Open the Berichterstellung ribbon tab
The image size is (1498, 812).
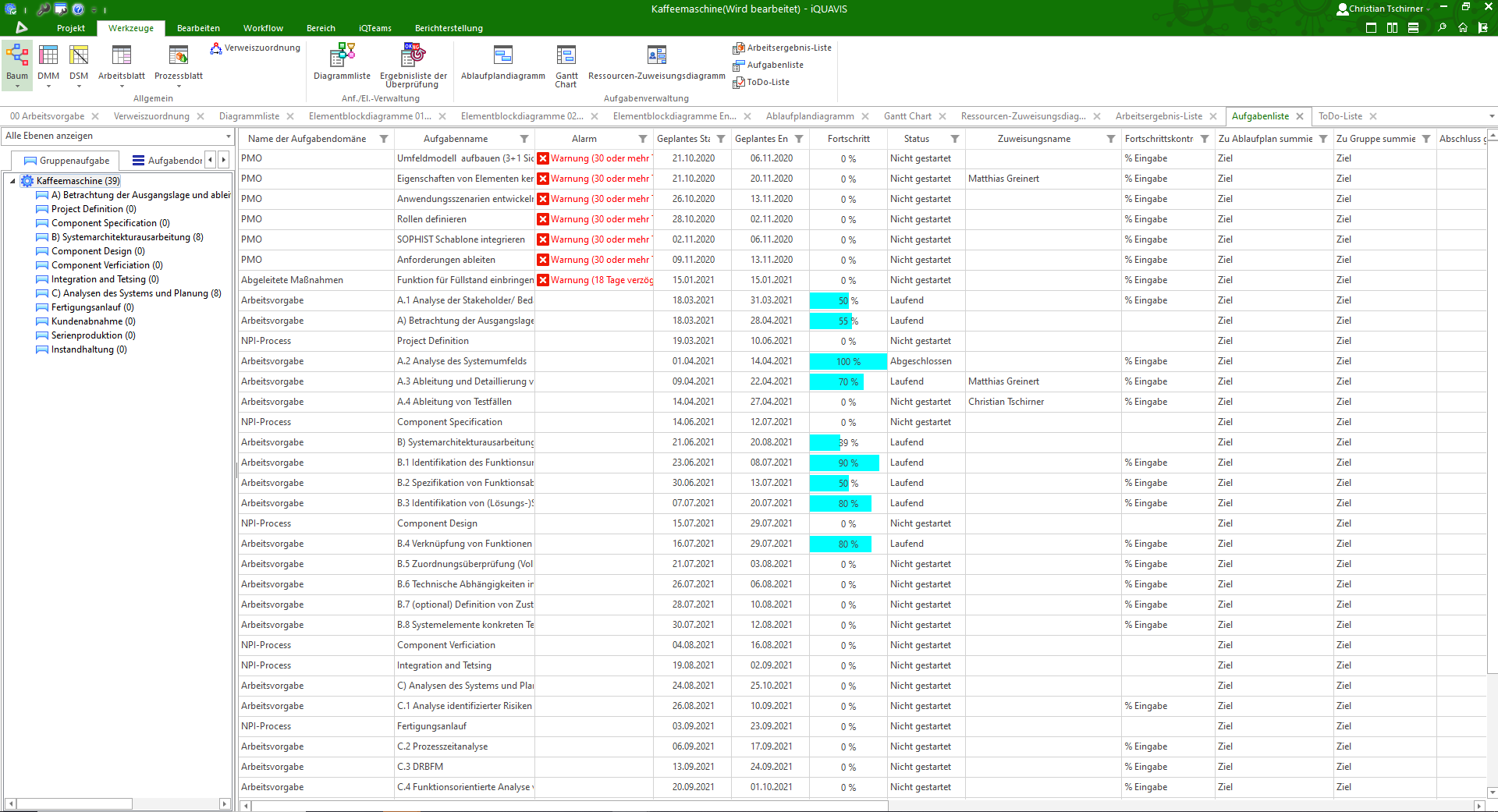449,28
